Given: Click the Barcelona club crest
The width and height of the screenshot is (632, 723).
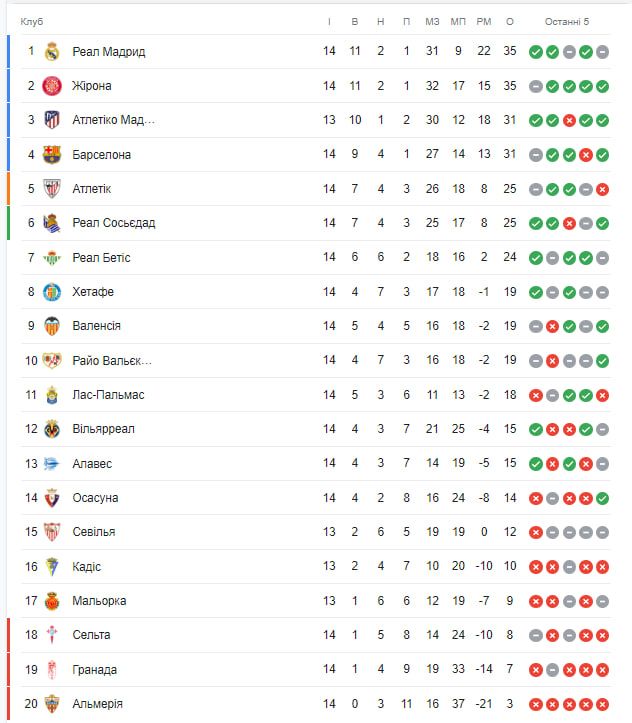Looking at the screenshot, I should tap(52, 155).
